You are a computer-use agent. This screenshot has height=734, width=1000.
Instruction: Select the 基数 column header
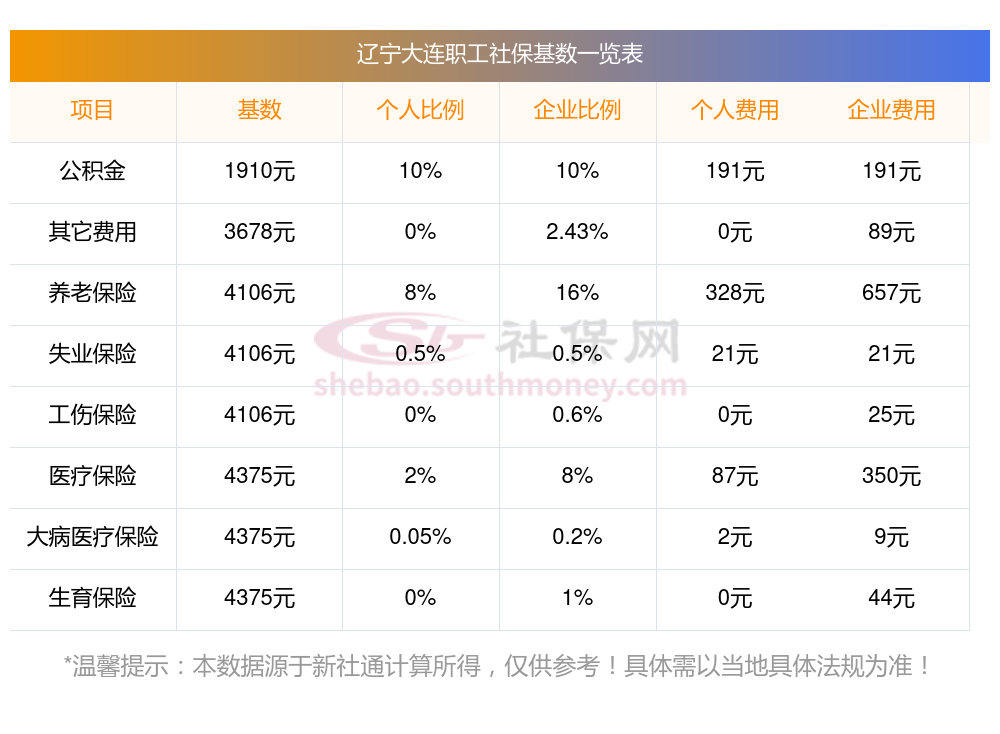[260, 110]
